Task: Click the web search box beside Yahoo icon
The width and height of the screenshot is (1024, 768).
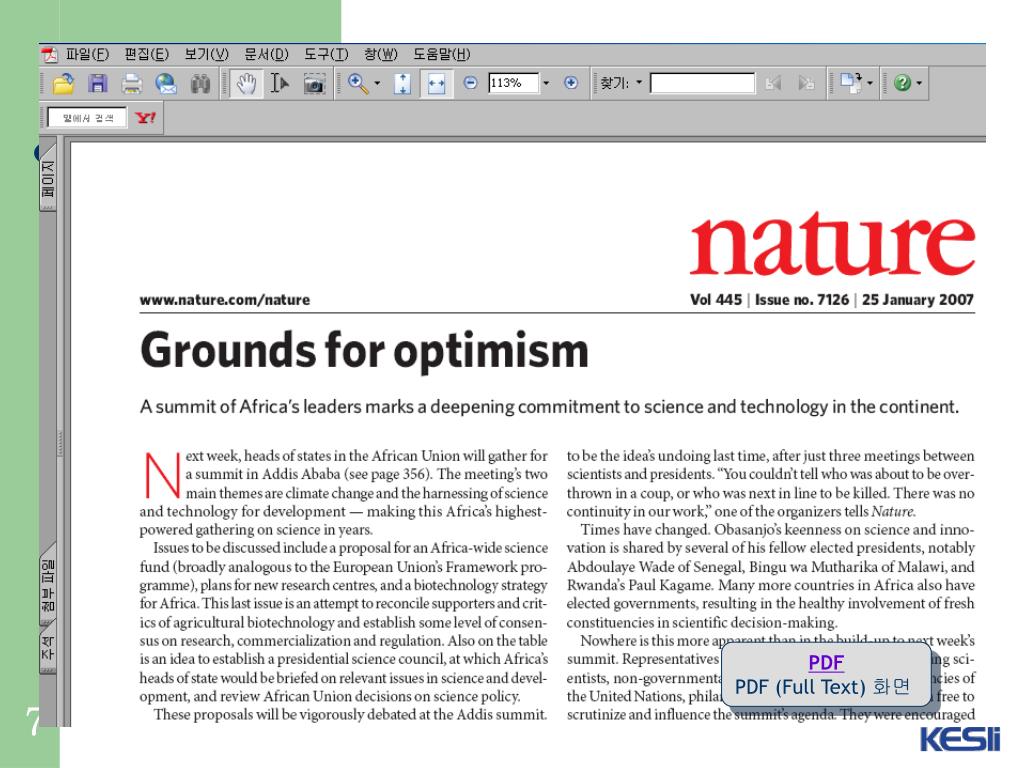Action: pyautogui.click(x=88, y=118)
